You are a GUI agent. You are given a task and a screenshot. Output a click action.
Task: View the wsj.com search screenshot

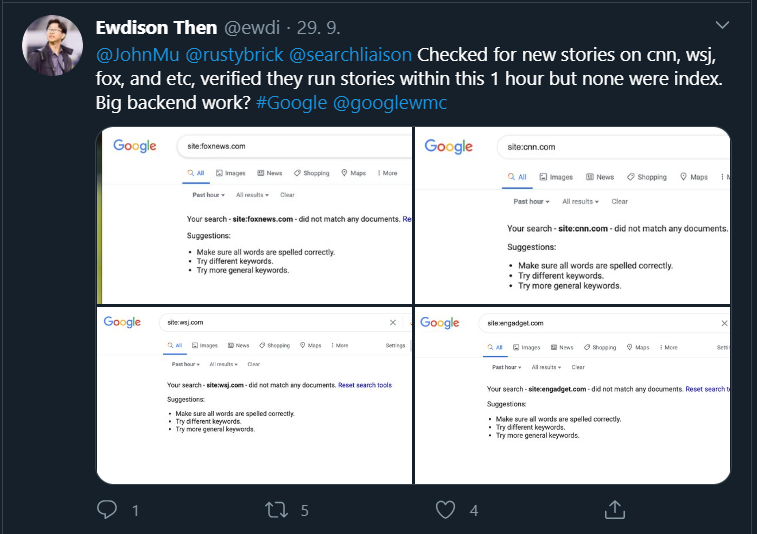click(x=254, y=395)
